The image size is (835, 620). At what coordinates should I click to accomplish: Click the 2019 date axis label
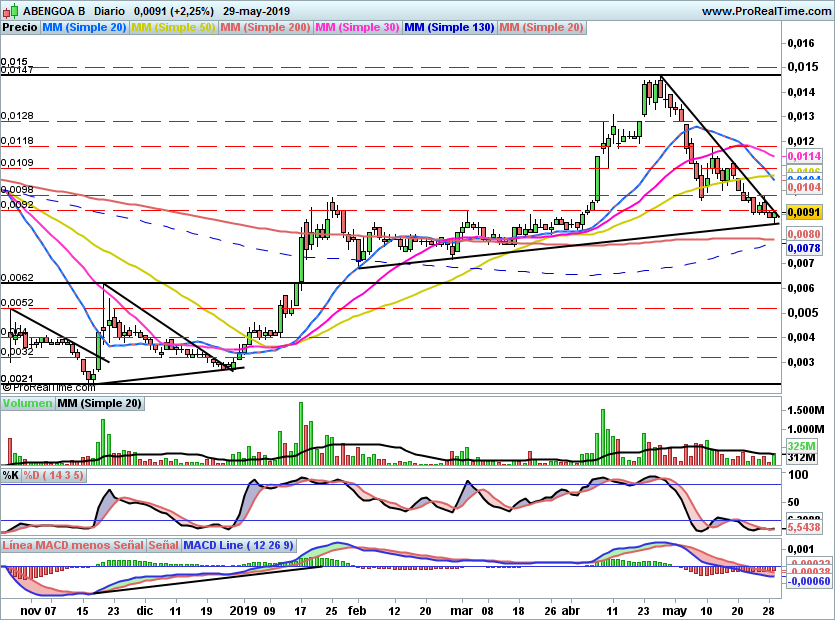243,611
